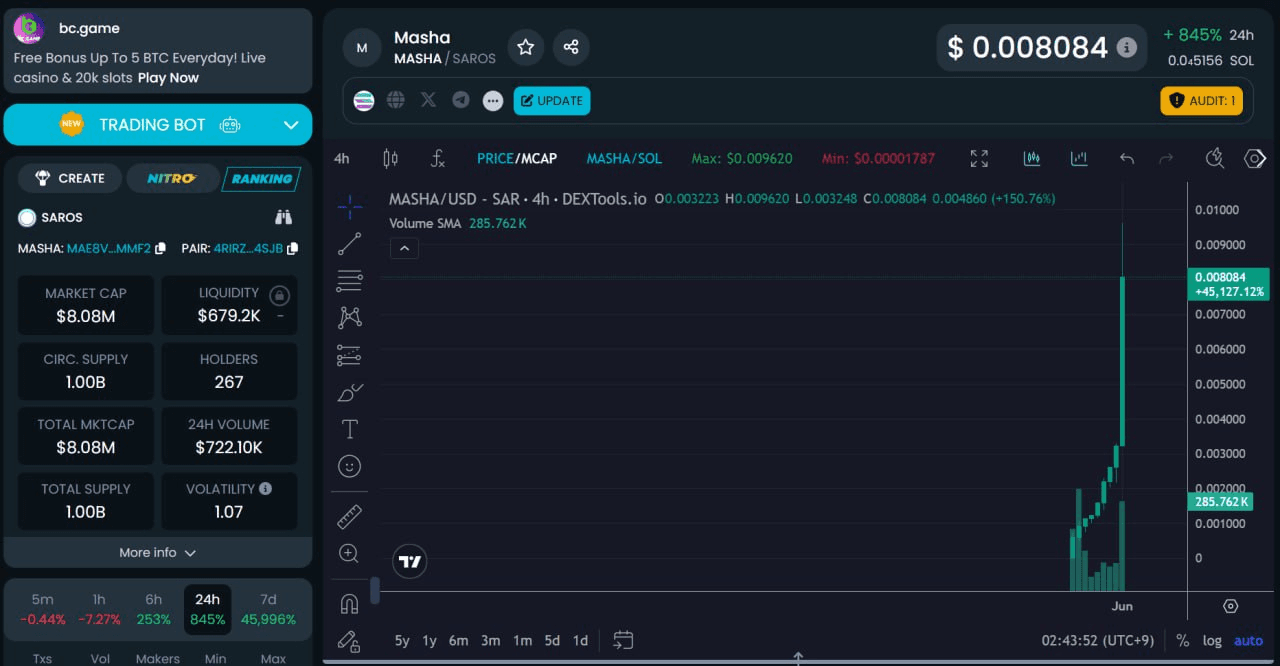Switch chart to PRICE/MCAP toggle
The height and width of the screenshot is (666, 1280).
point(517,158)
